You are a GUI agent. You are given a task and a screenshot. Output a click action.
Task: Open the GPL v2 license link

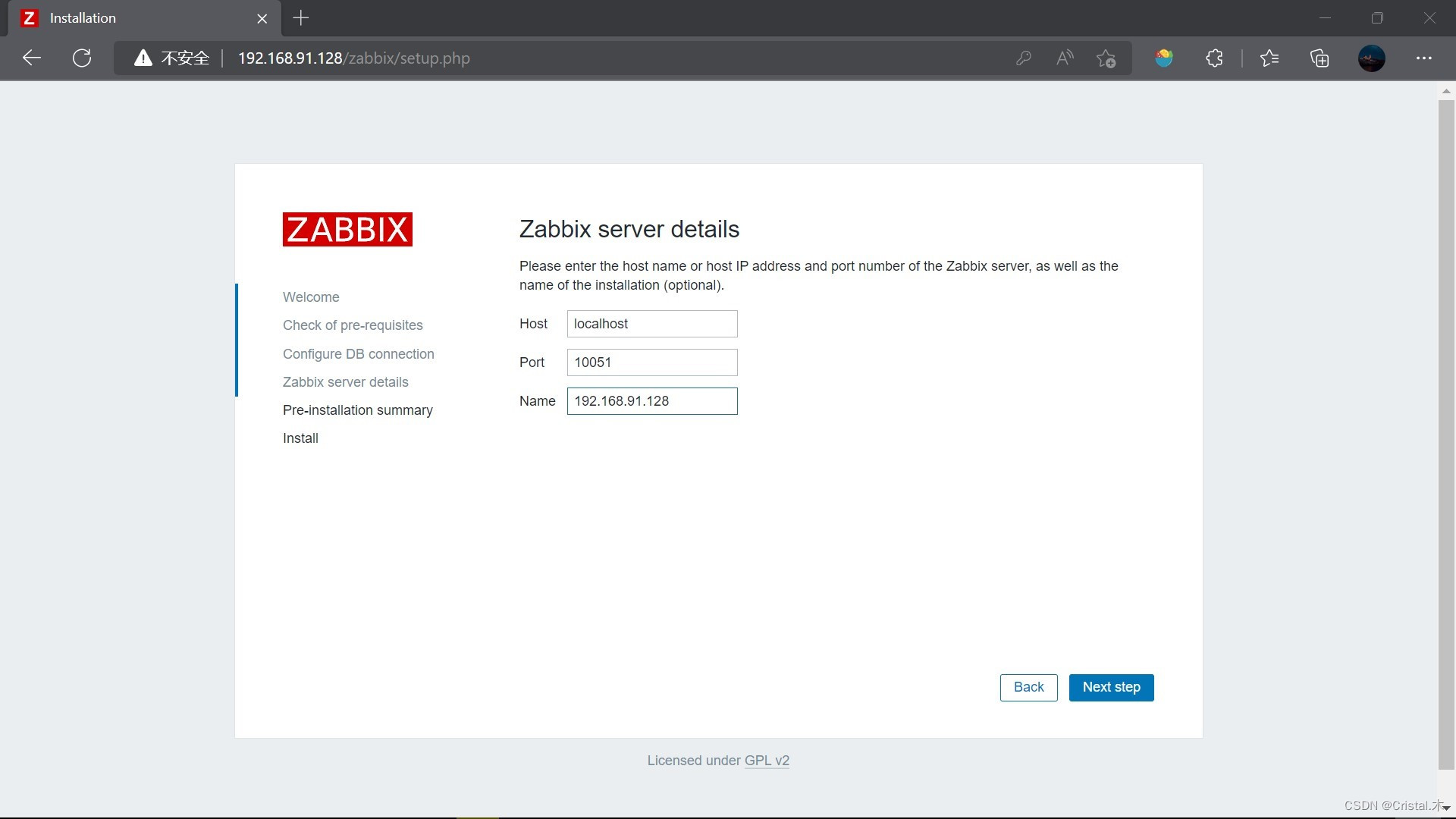point(767,761)
